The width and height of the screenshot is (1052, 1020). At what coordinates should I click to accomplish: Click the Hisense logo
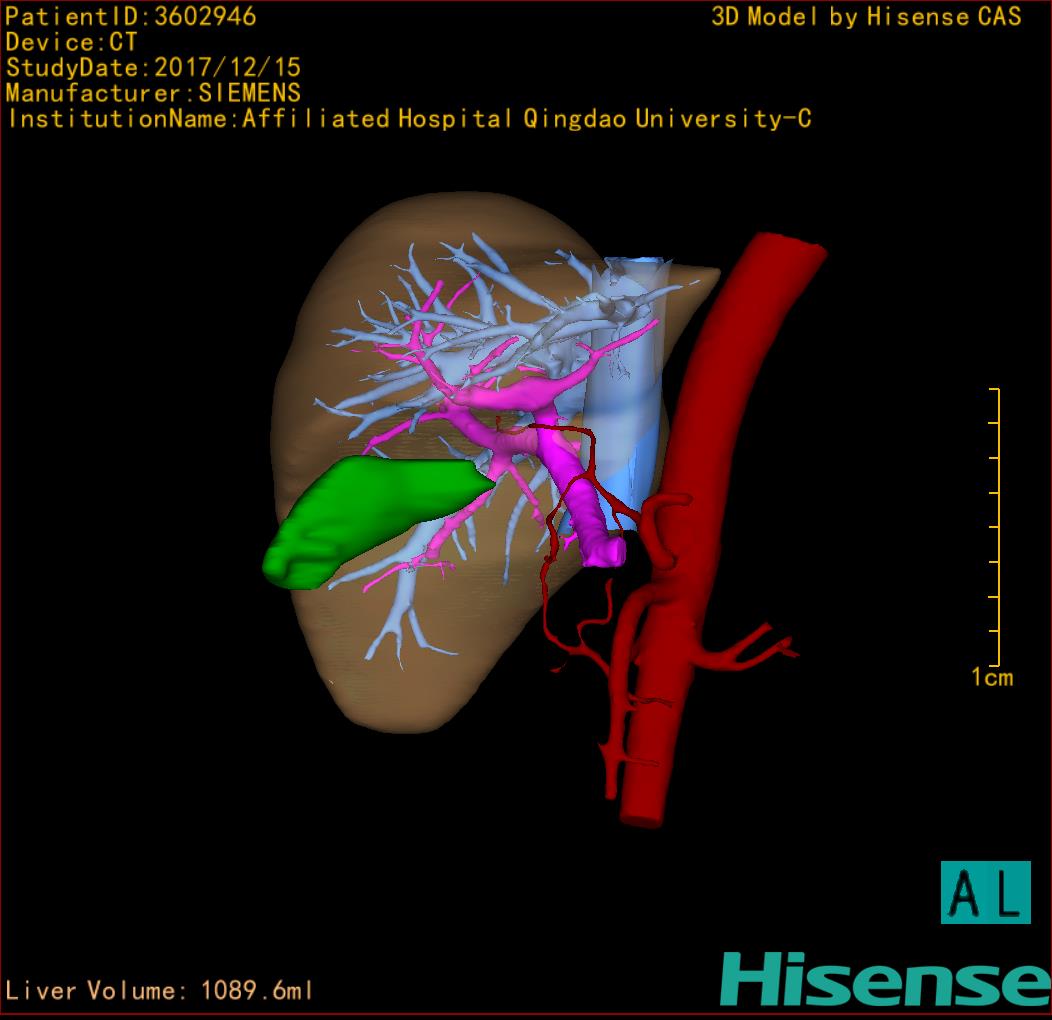[885, 979]
